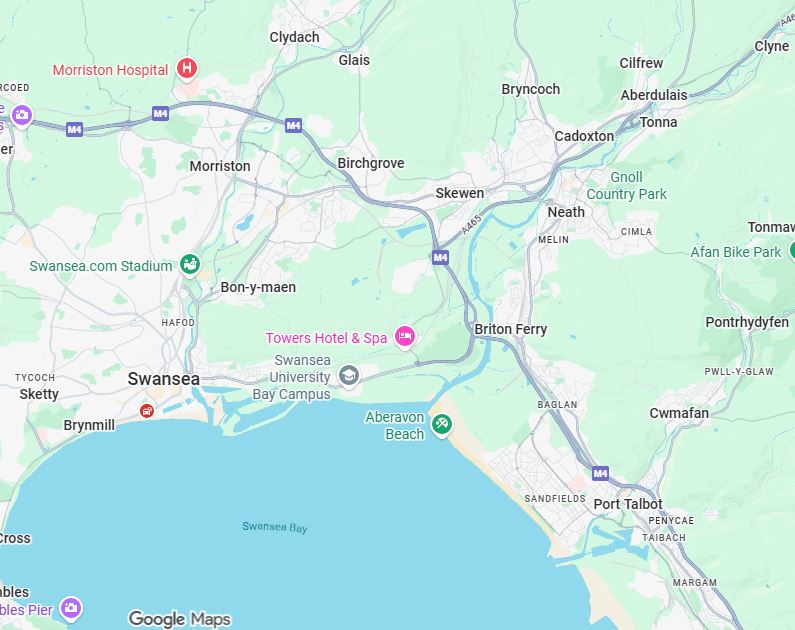This screenshot has width=795, height=630.
Task: Select the Gnoll Country Park label
Action: 627,186
